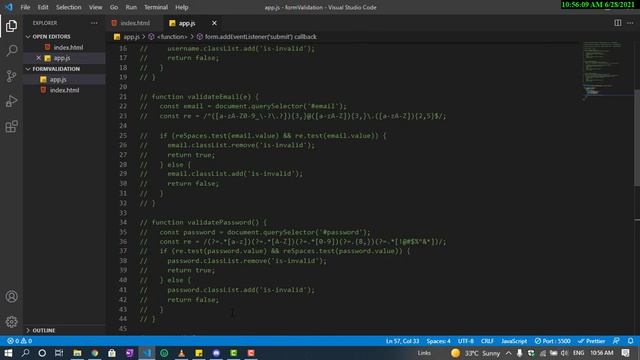This screenshot has height=360, width=640.
Task: Open Task View on the taskbar
Action: 59,353
